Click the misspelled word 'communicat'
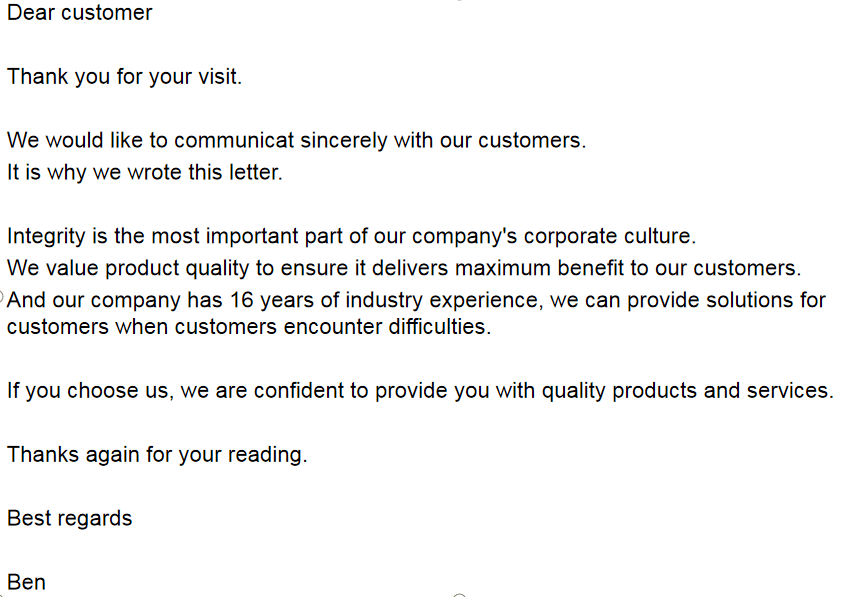 pyautogui.click(x=234, y=140)
